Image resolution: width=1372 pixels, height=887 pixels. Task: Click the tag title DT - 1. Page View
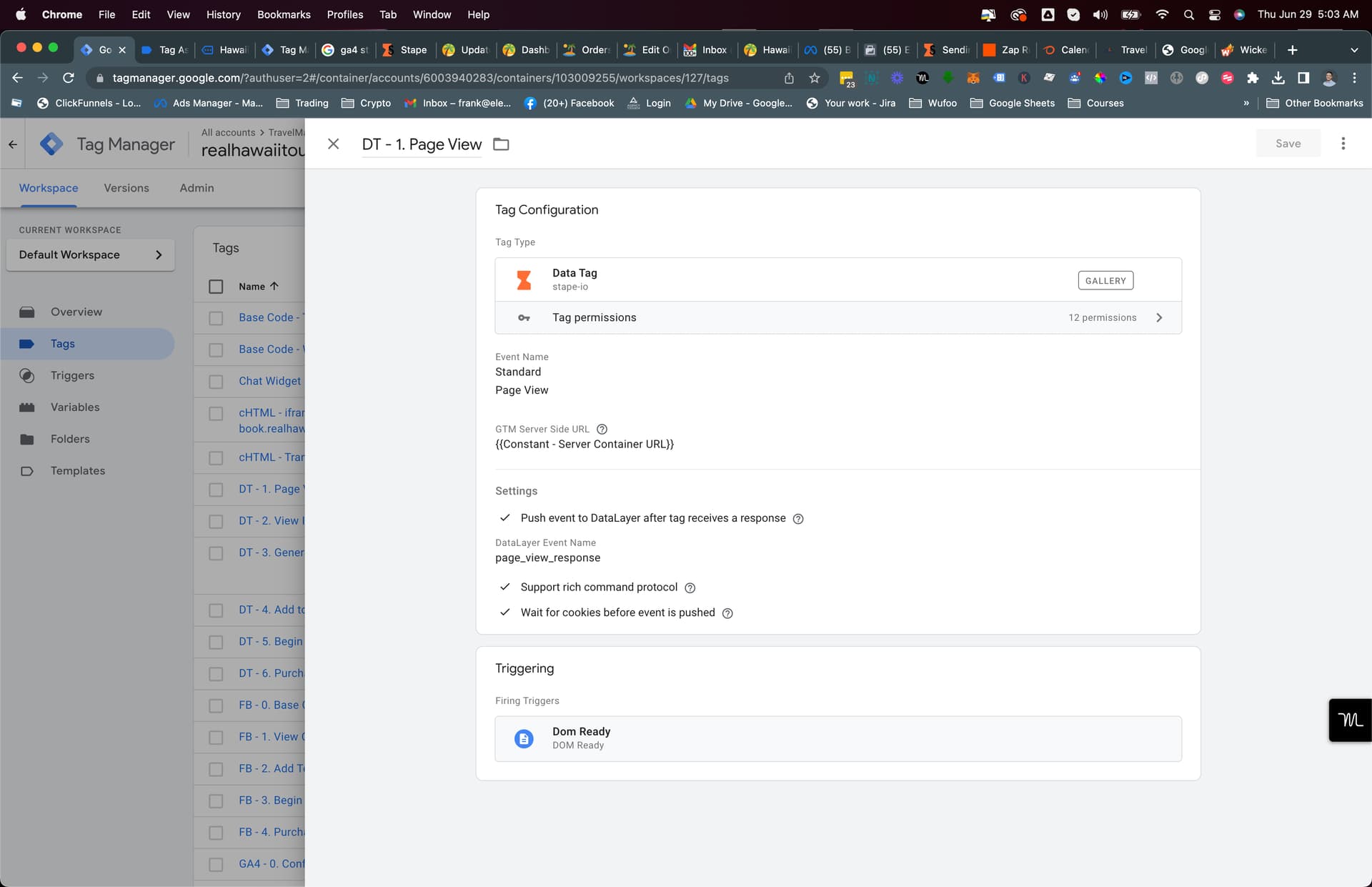(422, 144)
